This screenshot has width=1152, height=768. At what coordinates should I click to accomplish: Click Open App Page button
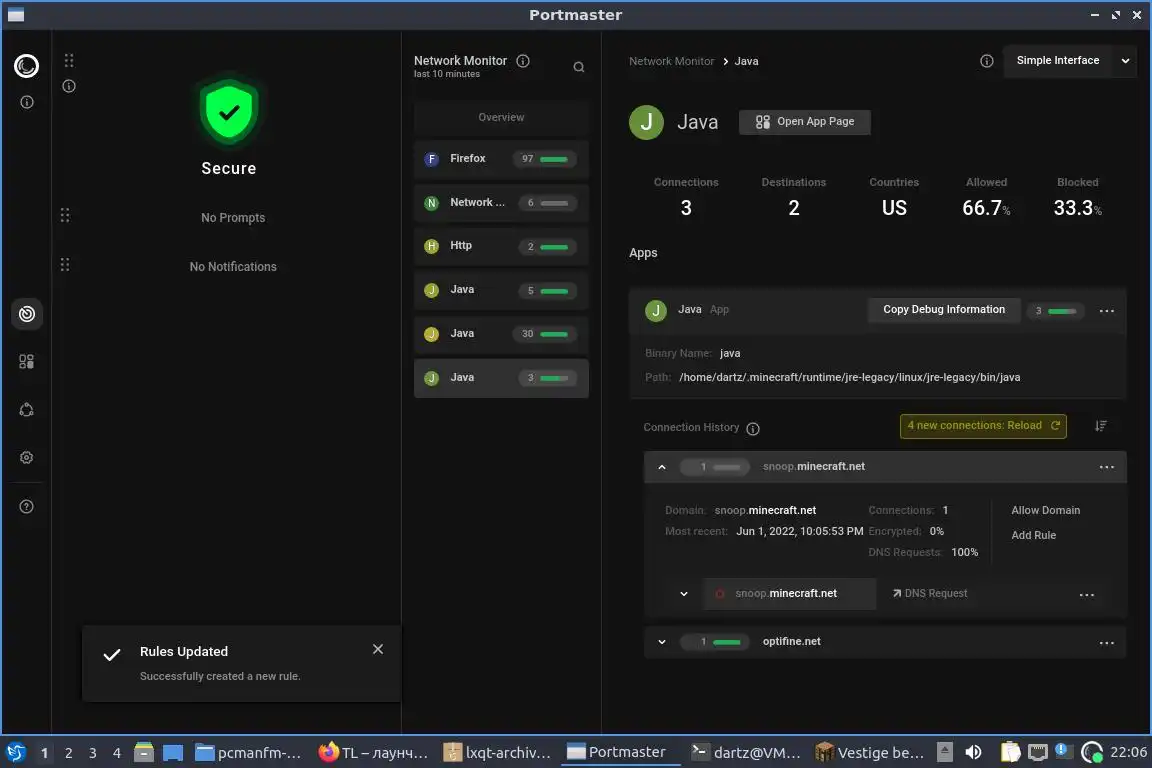pos(804,122)
